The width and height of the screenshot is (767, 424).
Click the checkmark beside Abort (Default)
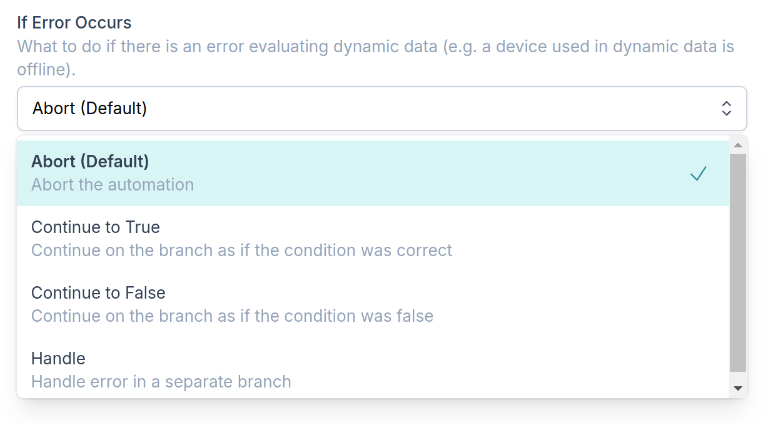tap(698, 173)
